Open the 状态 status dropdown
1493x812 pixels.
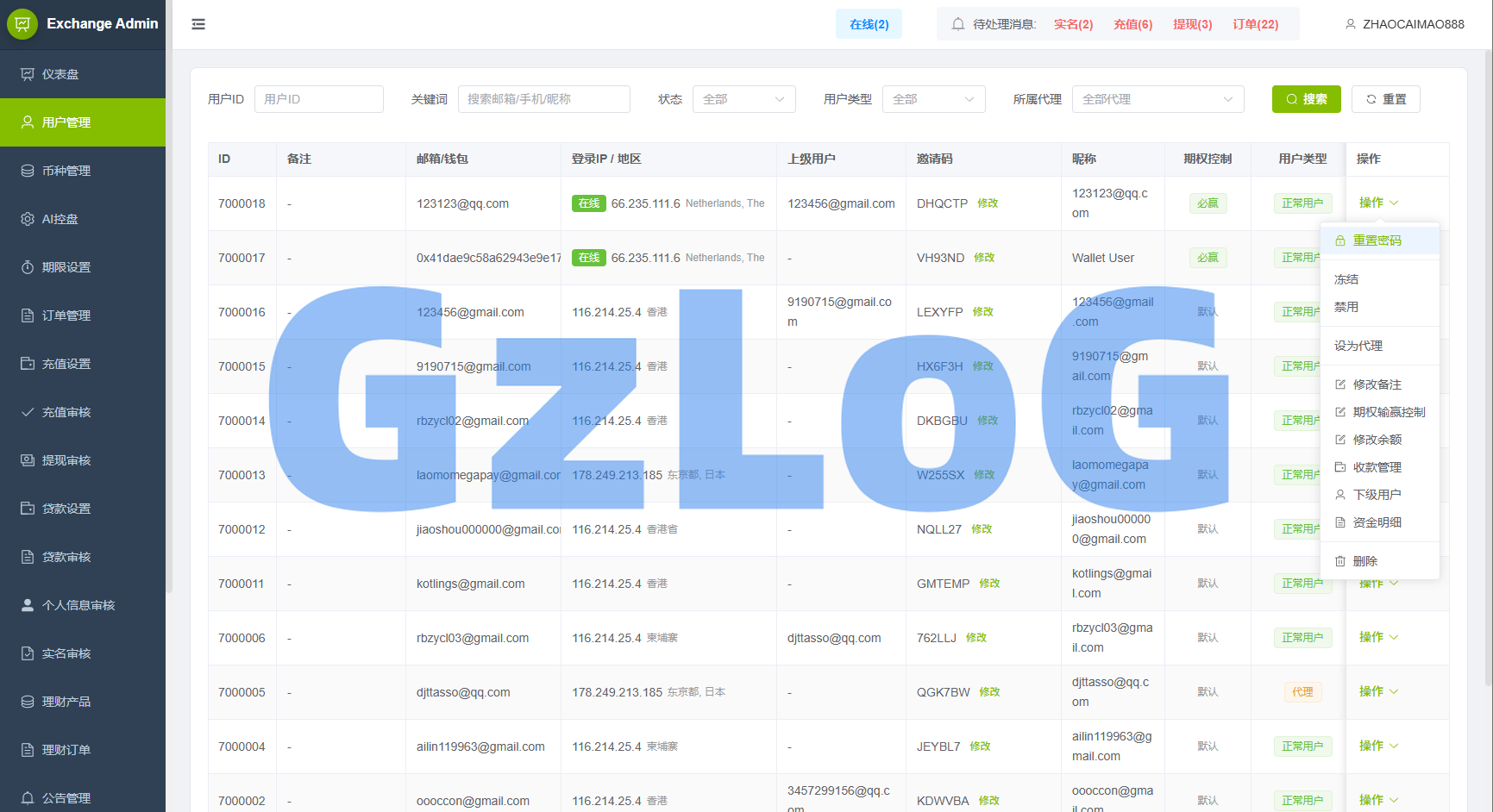743,99
